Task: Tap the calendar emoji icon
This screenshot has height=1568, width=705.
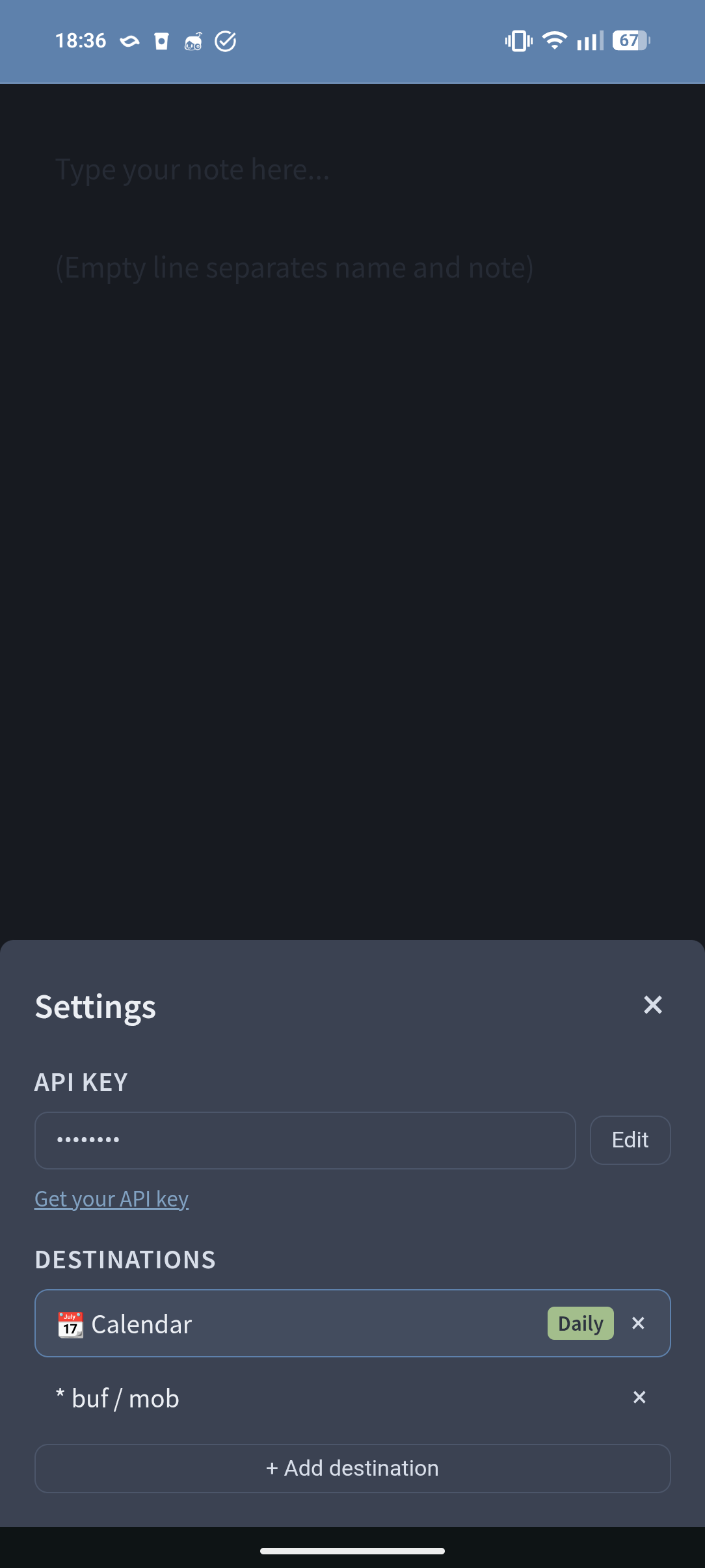Action: coord(70,1324)
